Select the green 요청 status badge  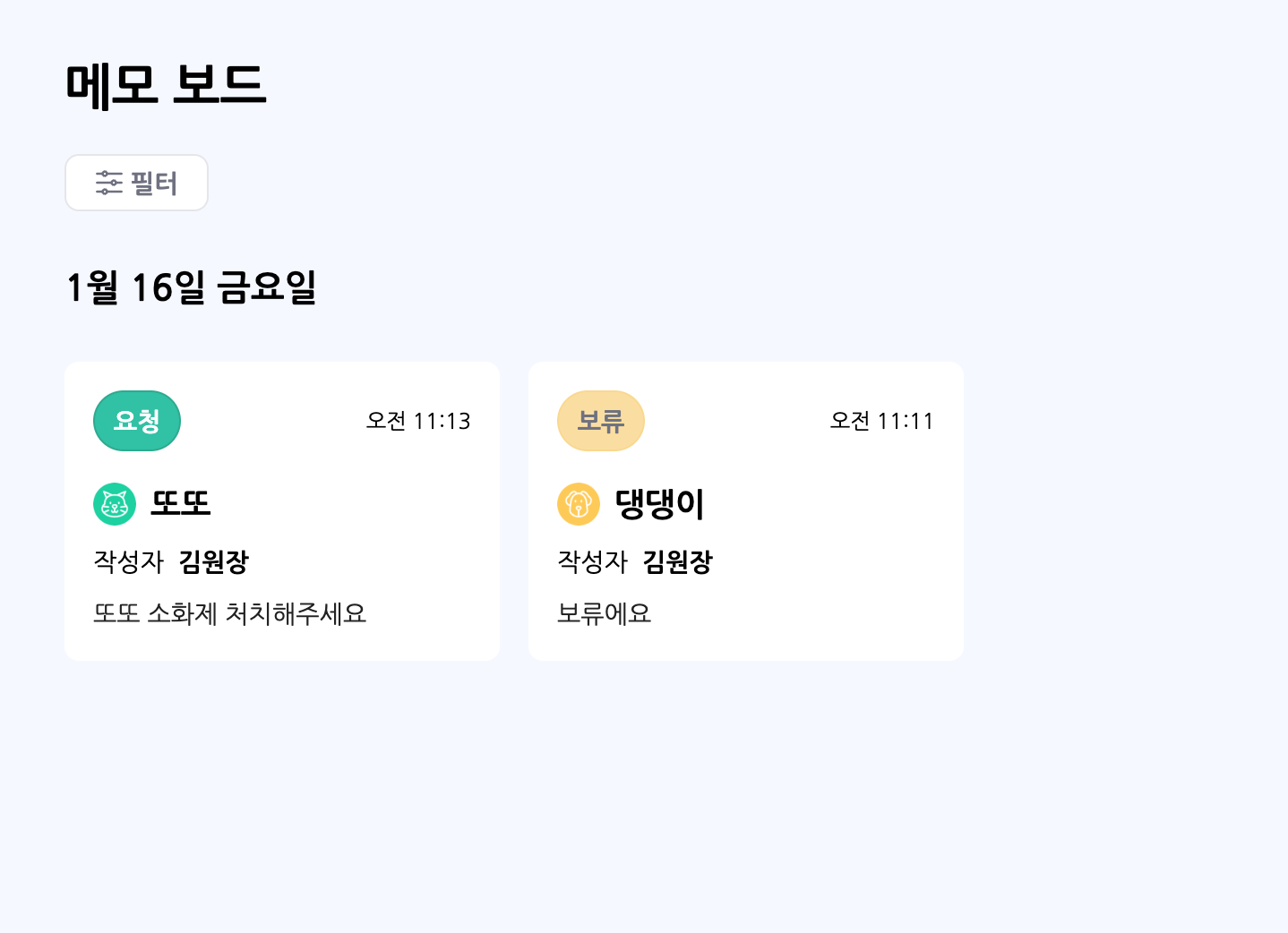click(137, 421)
